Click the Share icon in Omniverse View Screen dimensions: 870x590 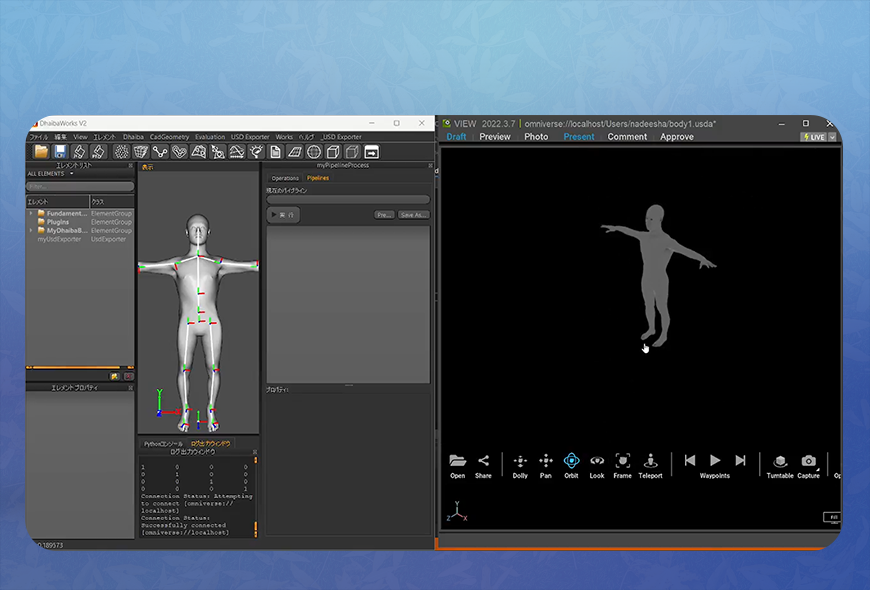click(x=483, y=461)
